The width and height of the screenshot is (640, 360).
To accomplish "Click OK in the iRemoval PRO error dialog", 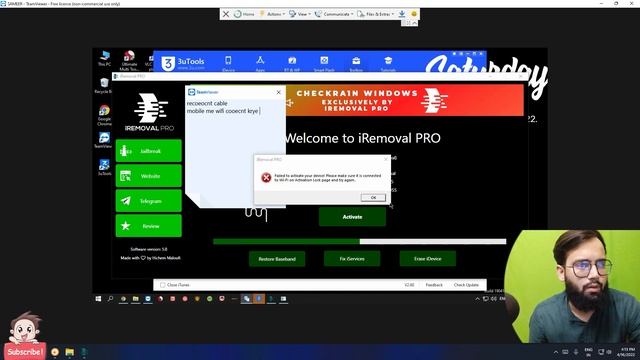I will tap(373, 198).
